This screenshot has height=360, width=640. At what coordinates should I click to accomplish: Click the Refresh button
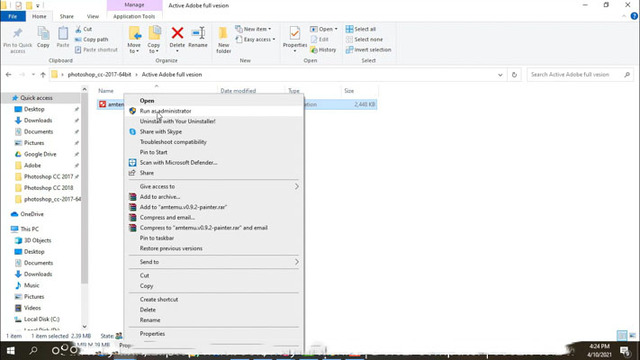pos(514,75)
